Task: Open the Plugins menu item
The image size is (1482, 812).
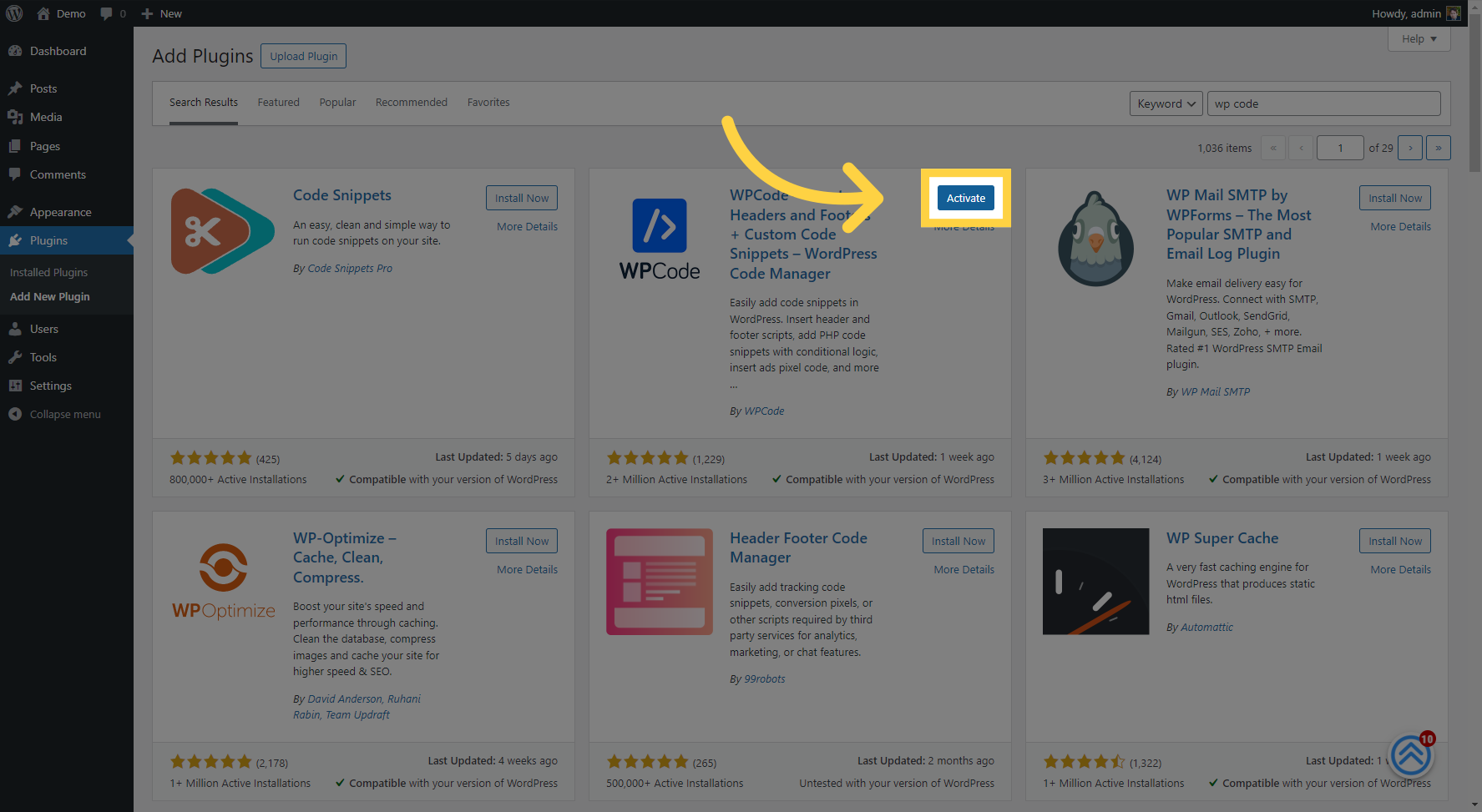Action: [x=67, y=240]
